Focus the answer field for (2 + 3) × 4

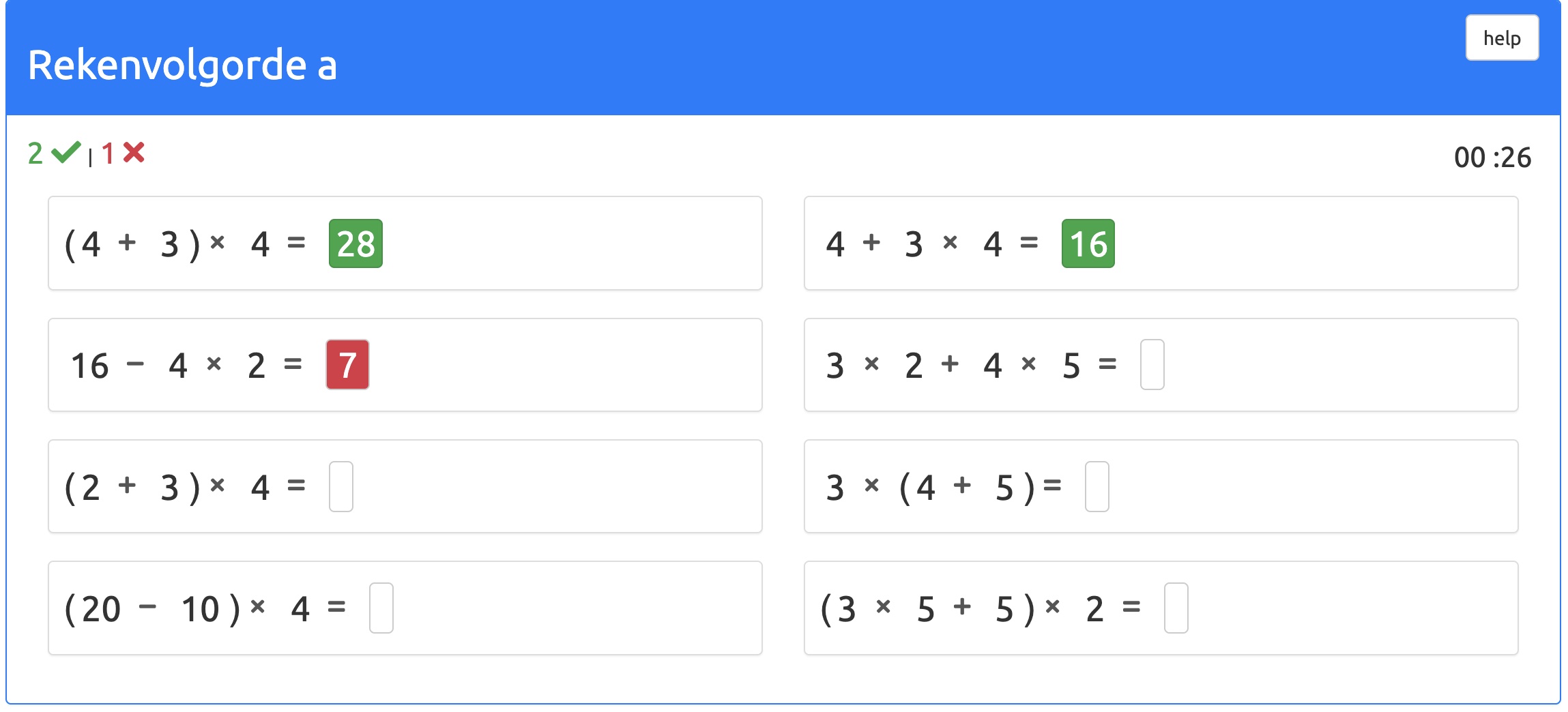click(340, 486)
